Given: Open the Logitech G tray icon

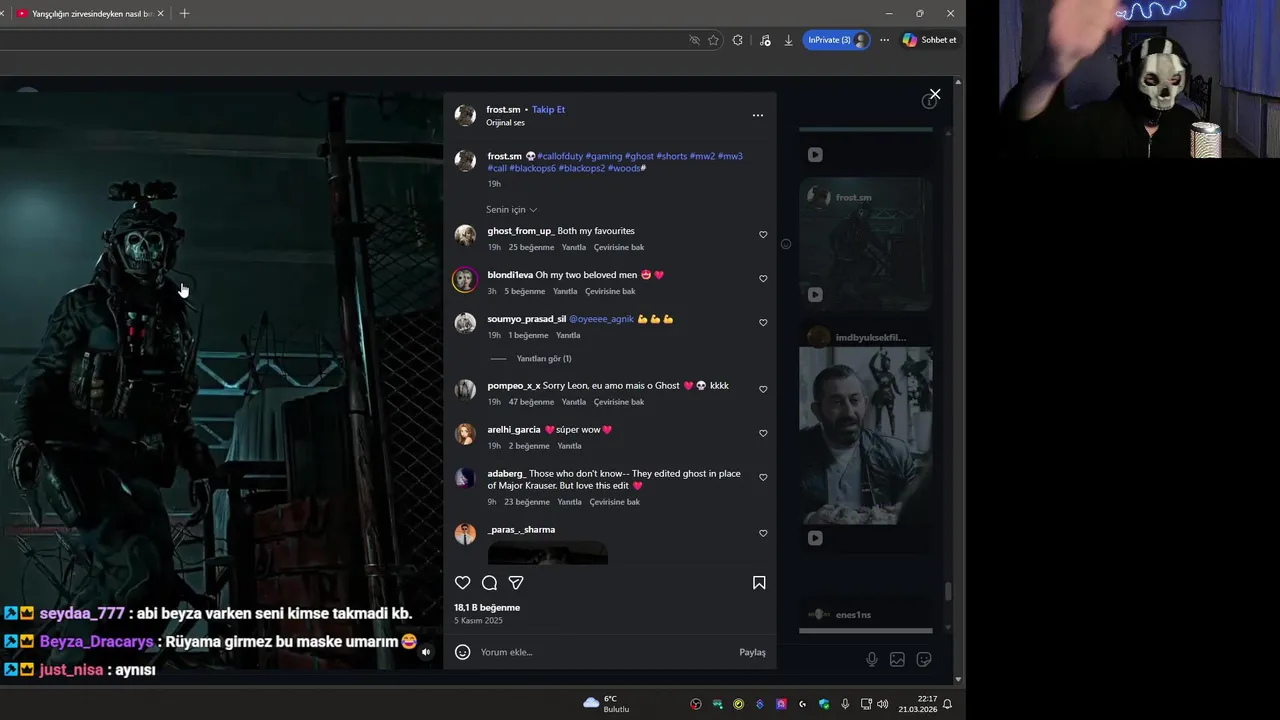Looking at the screenshot, I should click(803, 704).
